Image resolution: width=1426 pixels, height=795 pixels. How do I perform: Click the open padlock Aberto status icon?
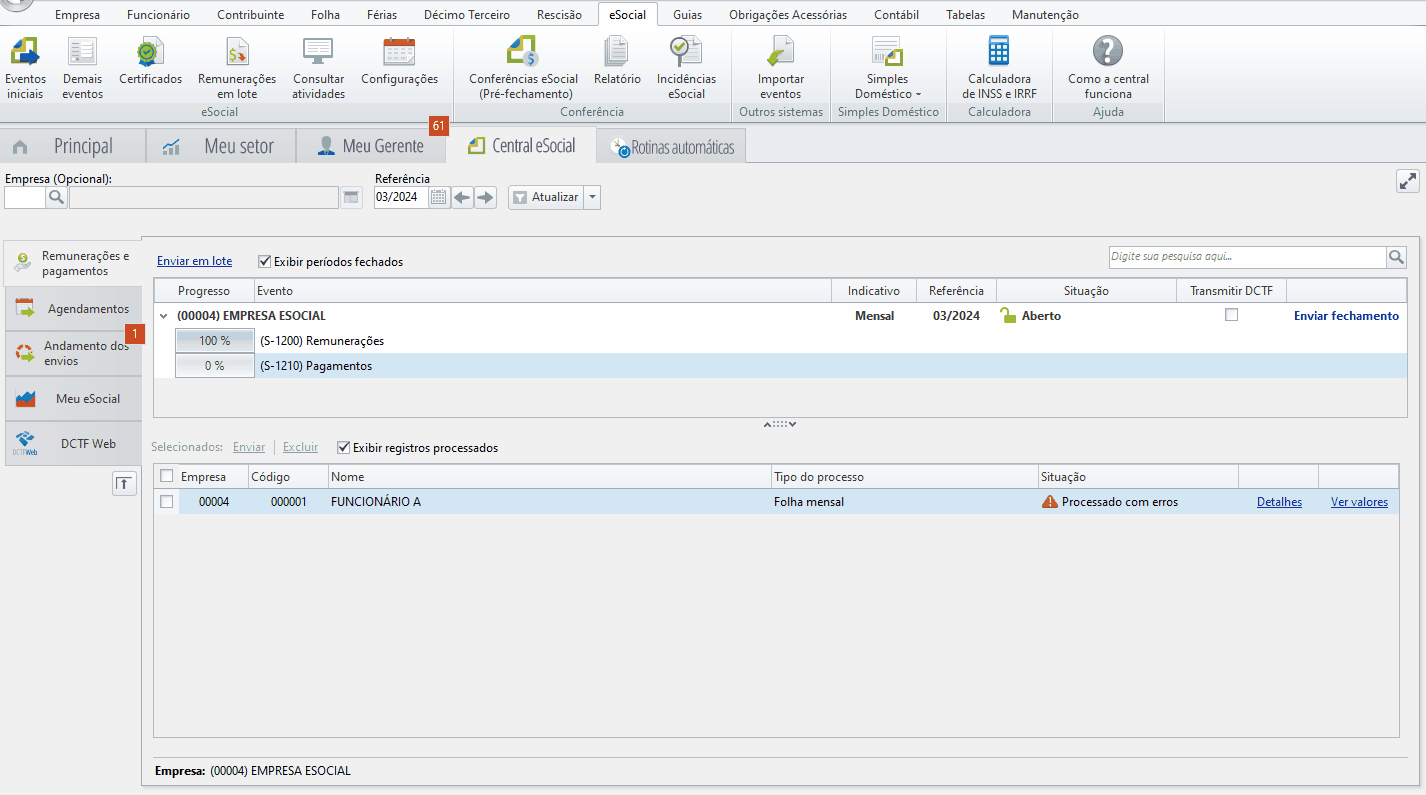[x=1008, y=316]
